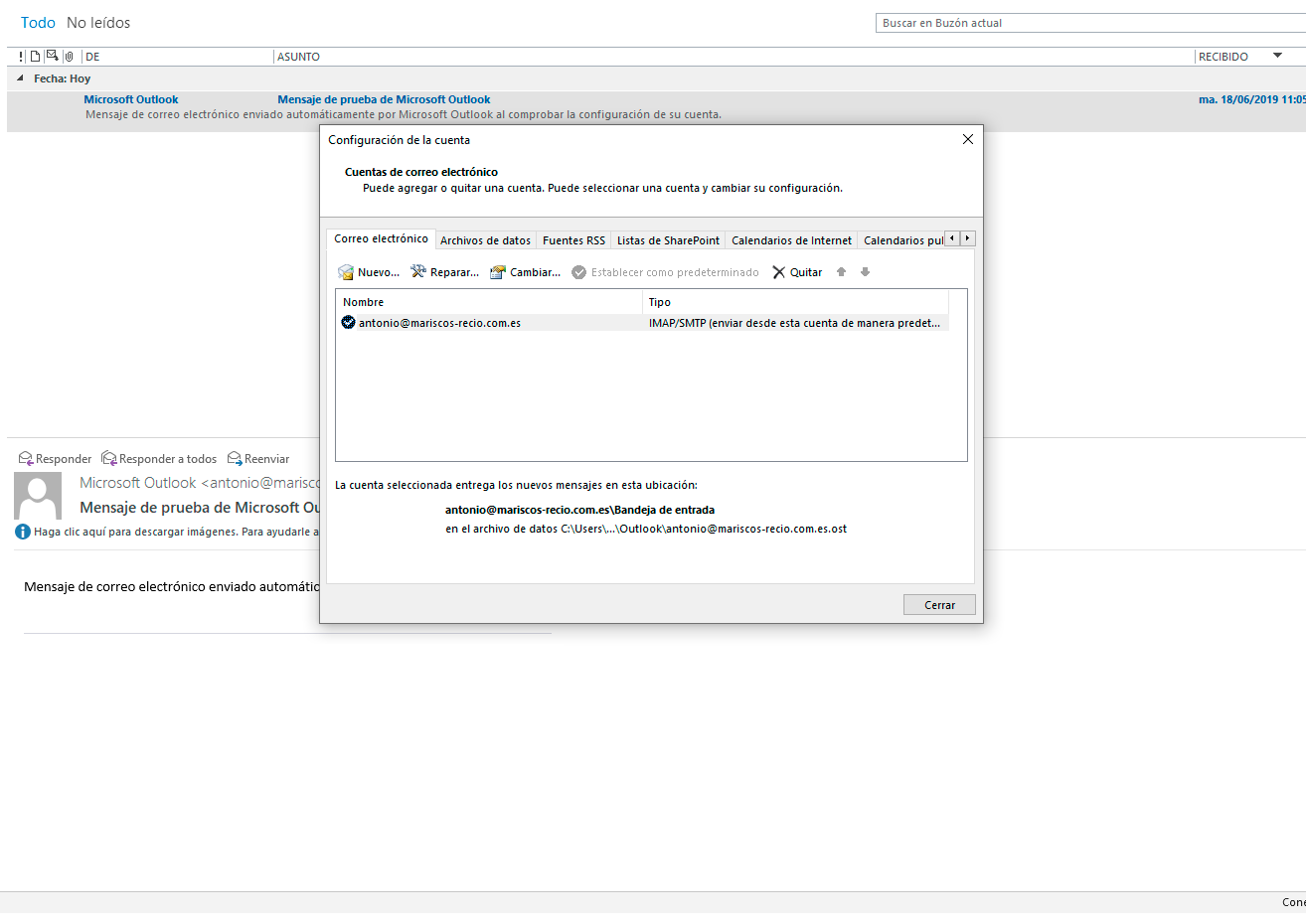Viewport: 1306px width, 924px height.
Task: Sort by importance column icon
Action: point(22,57)
